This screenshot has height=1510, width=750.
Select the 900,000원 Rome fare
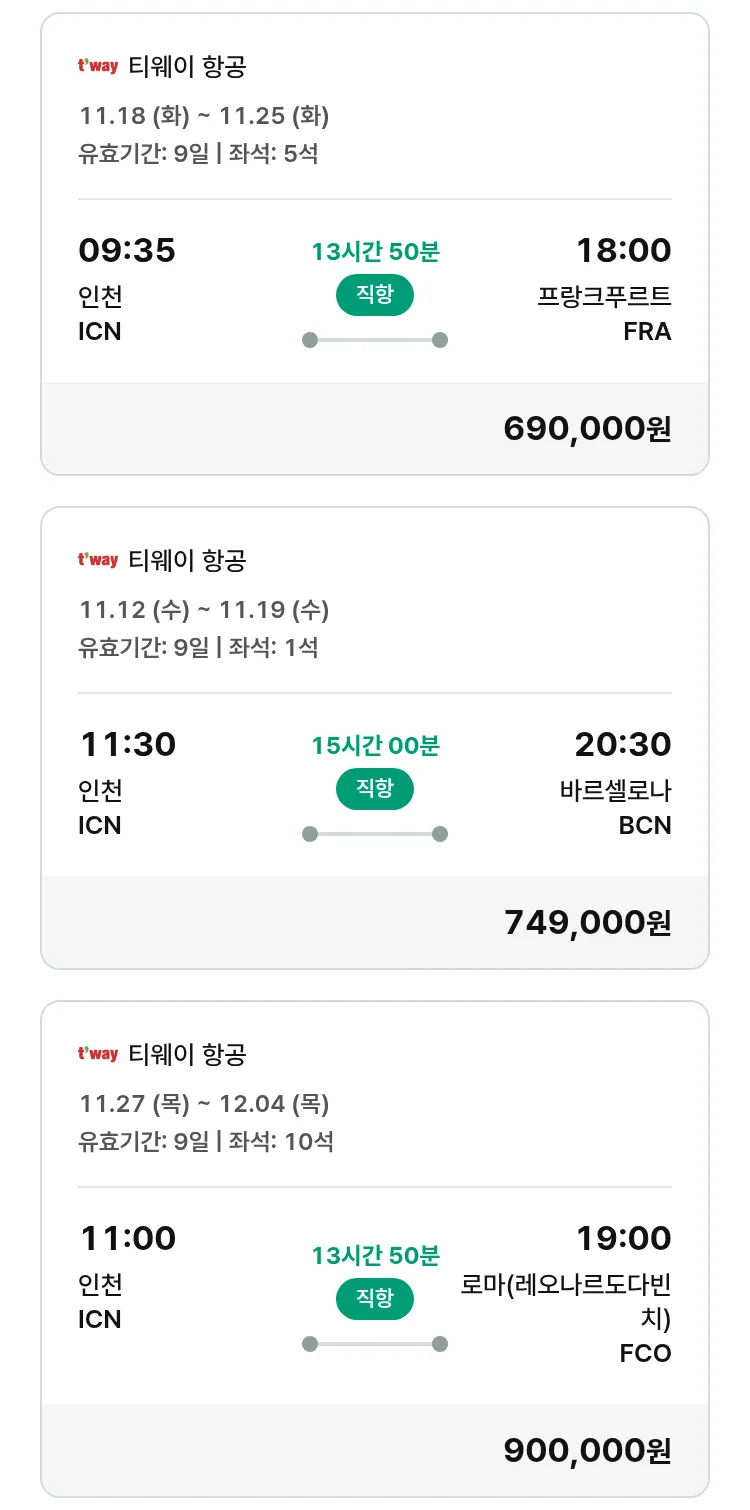coord(587,1450)
